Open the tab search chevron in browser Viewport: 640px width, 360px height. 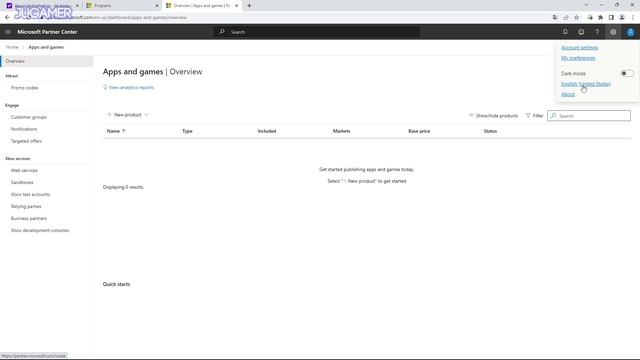[x=586, y=5]
